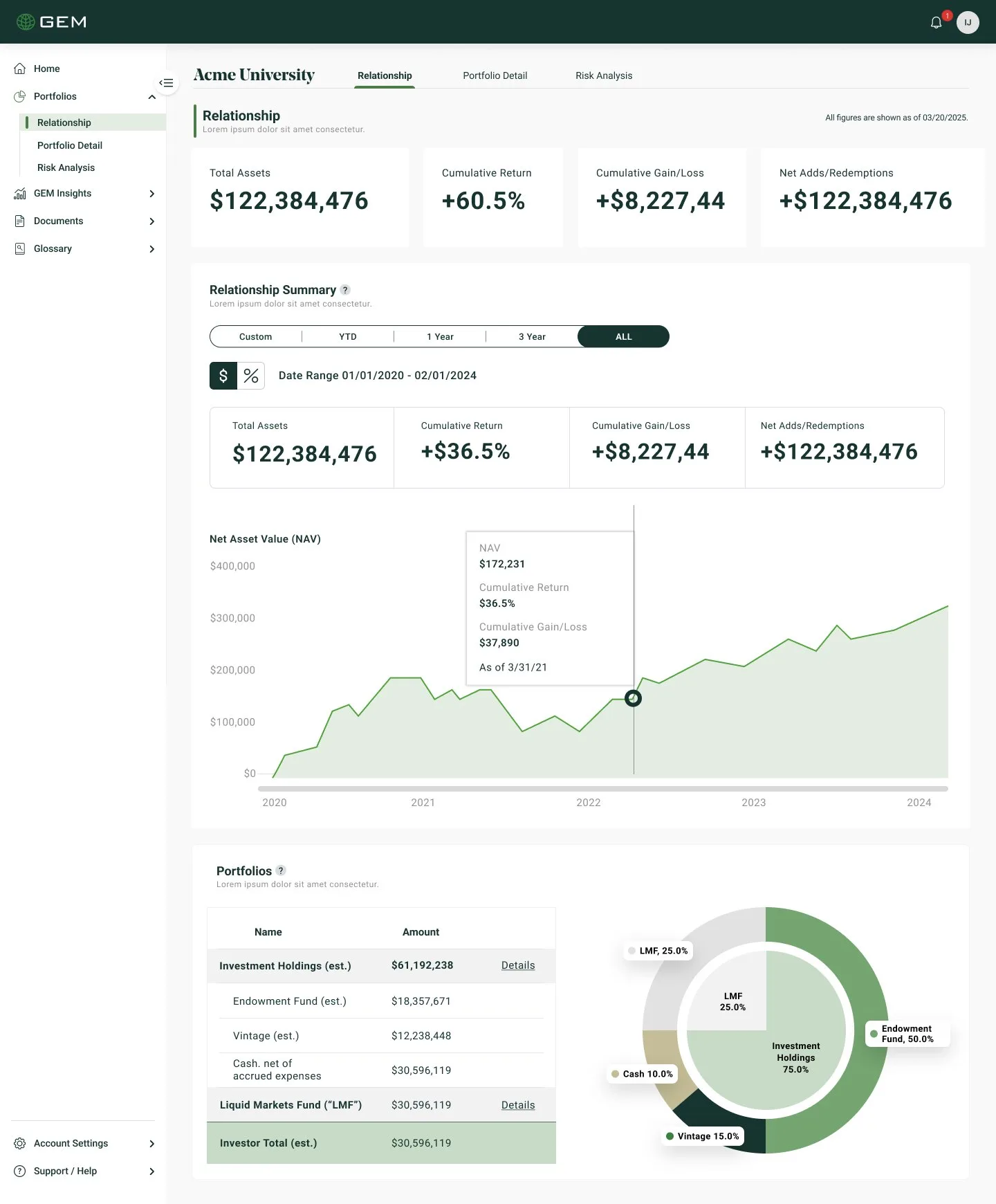996x1204 pixels.
Task: Go to Home in the sidebar
Action: (x=46, y=69)
